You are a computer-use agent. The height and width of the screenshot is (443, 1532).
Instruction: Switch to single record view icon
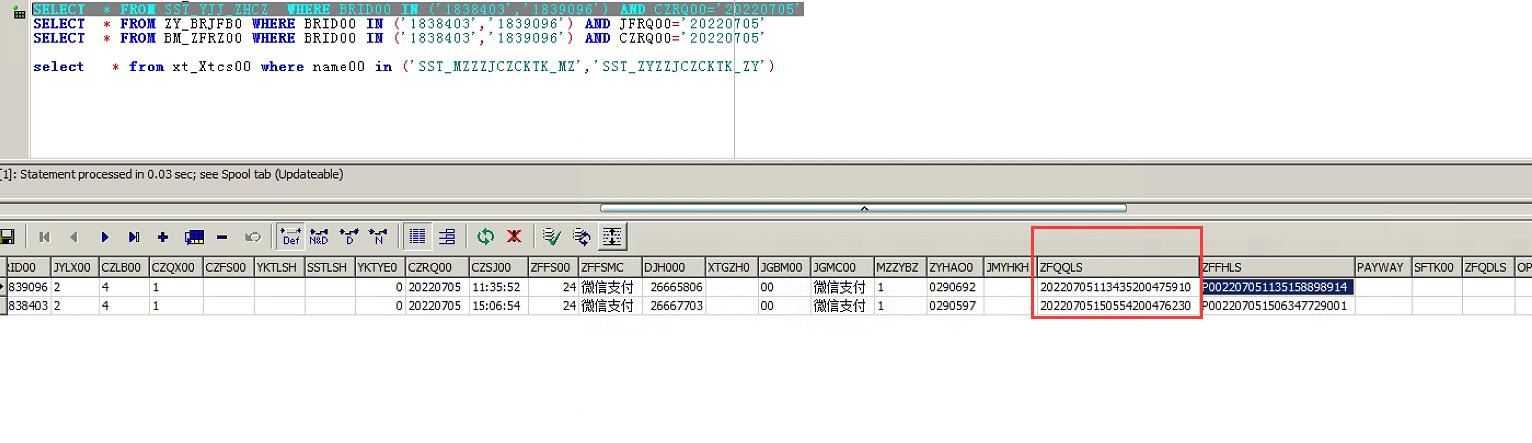point(447,237)
